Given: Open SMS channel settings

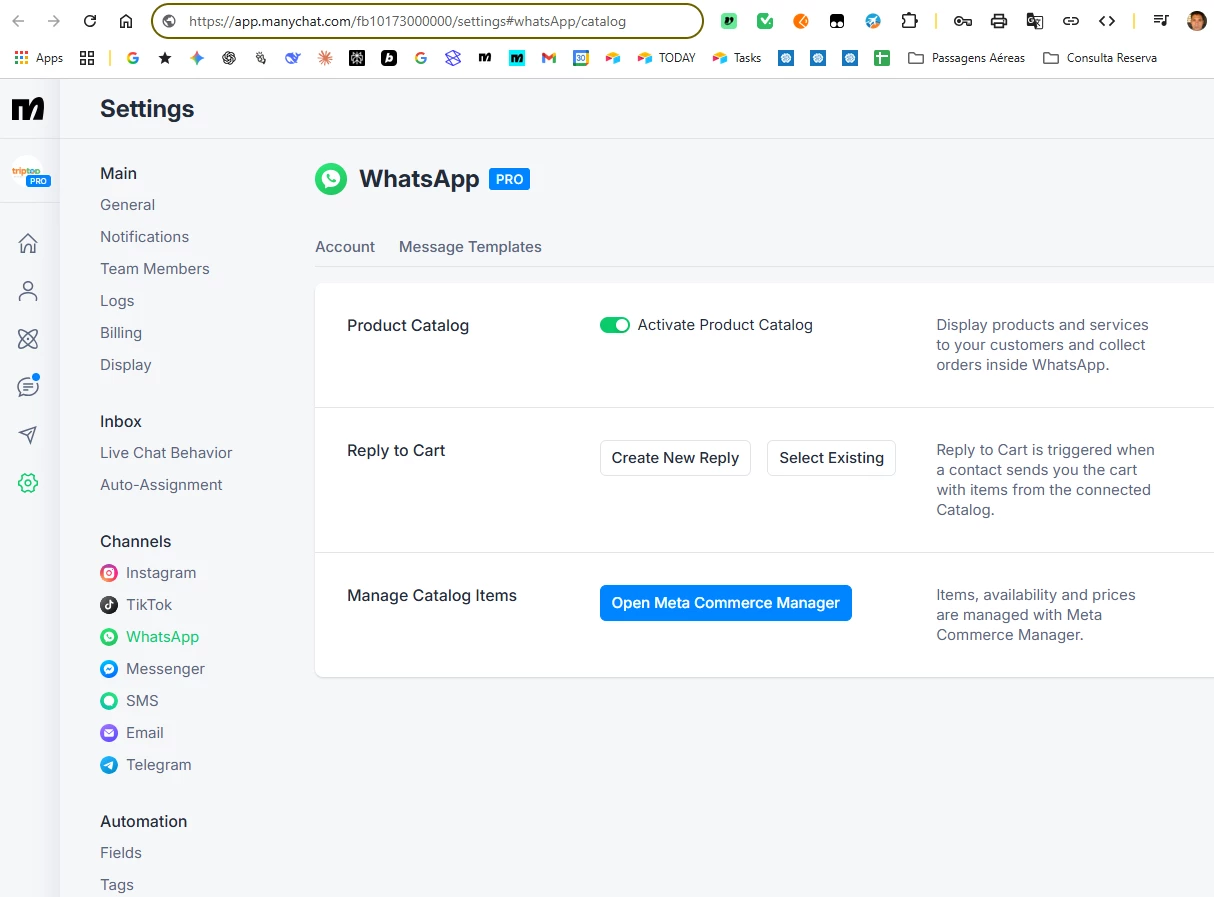Looking at the screenshot, I should 129,701.
